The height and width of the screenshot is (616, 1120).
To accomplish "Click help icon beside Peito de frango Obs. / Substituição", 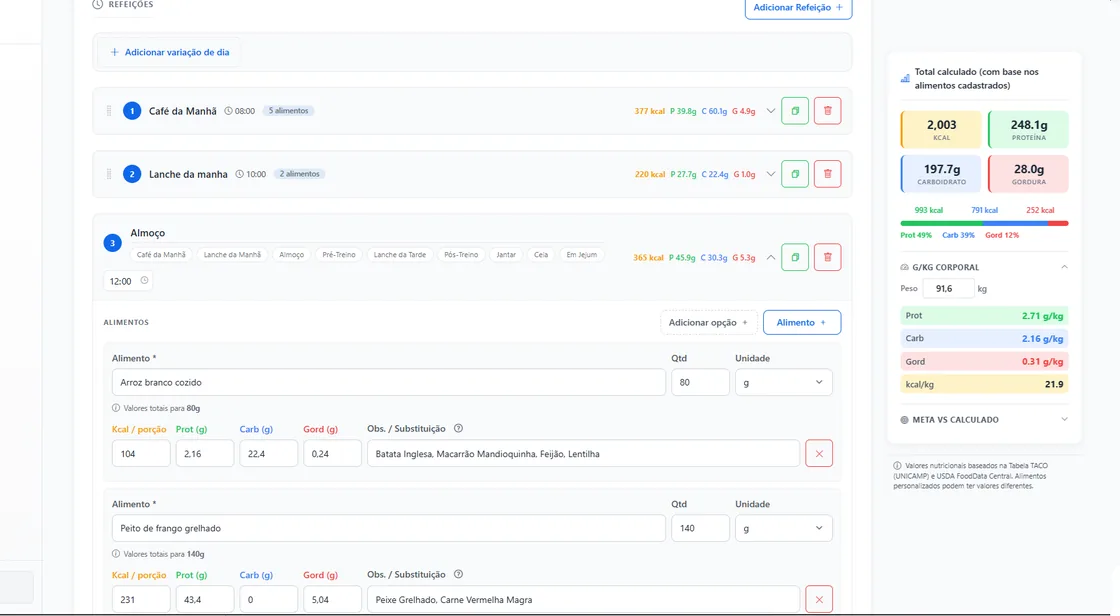I will (x=459, y=575).
